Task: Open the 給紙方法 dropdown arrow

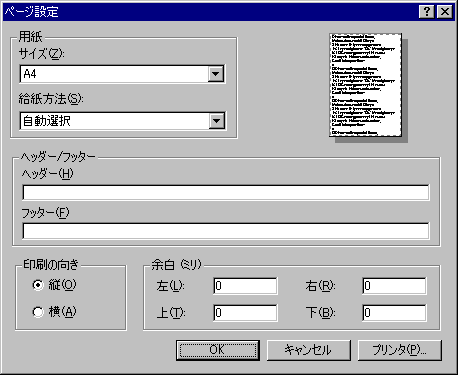Action: pyautogui.click(x=216, y=121)
